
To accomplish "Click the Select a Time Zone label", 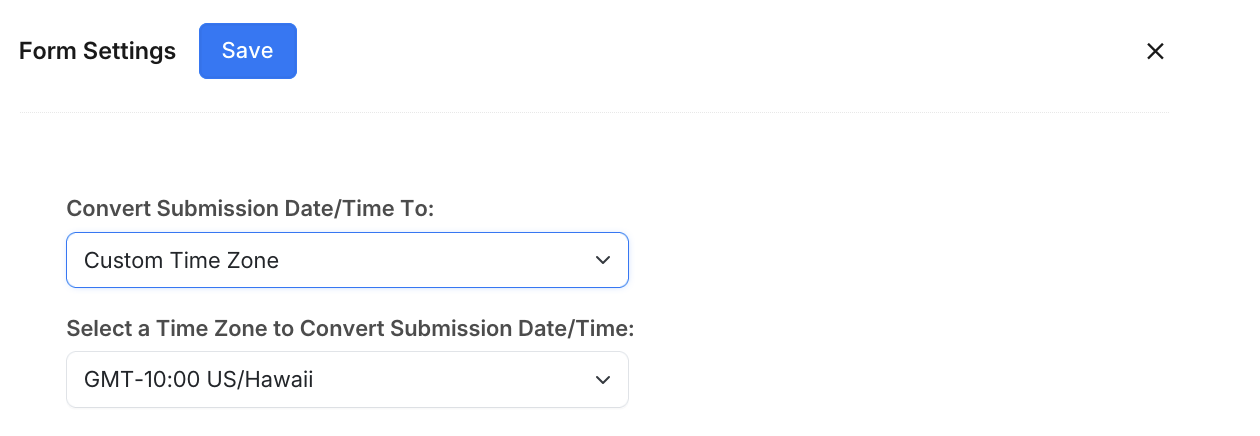I will click(350, 328).
